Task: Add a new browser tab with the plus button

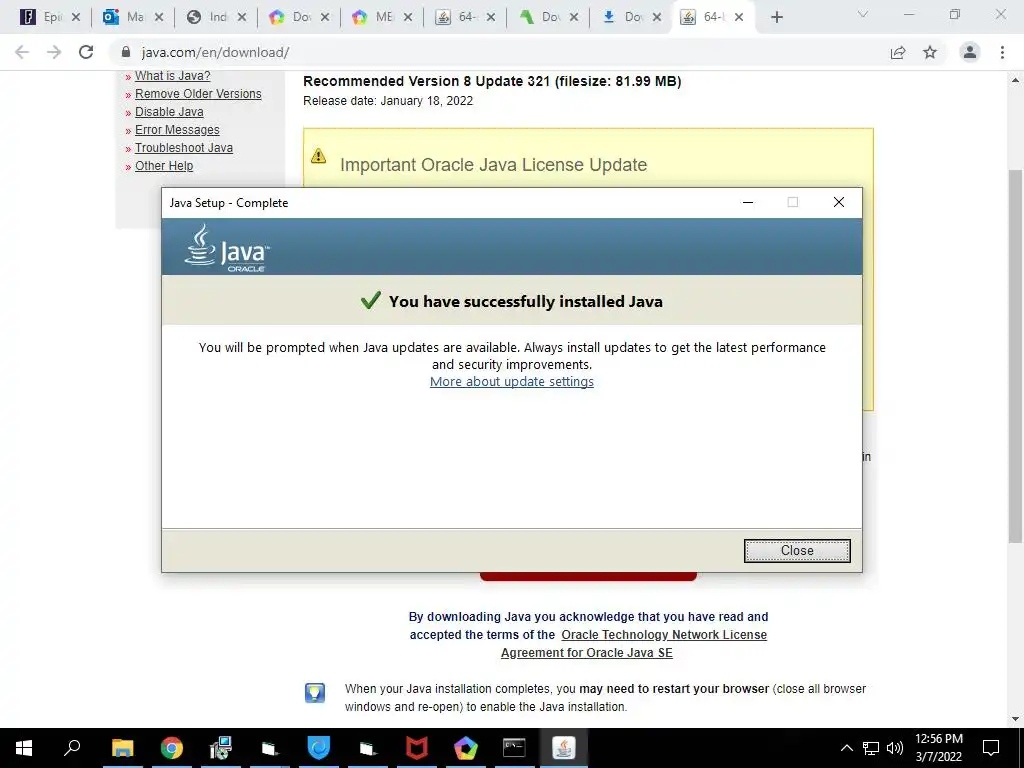Action: pos(776,17)
